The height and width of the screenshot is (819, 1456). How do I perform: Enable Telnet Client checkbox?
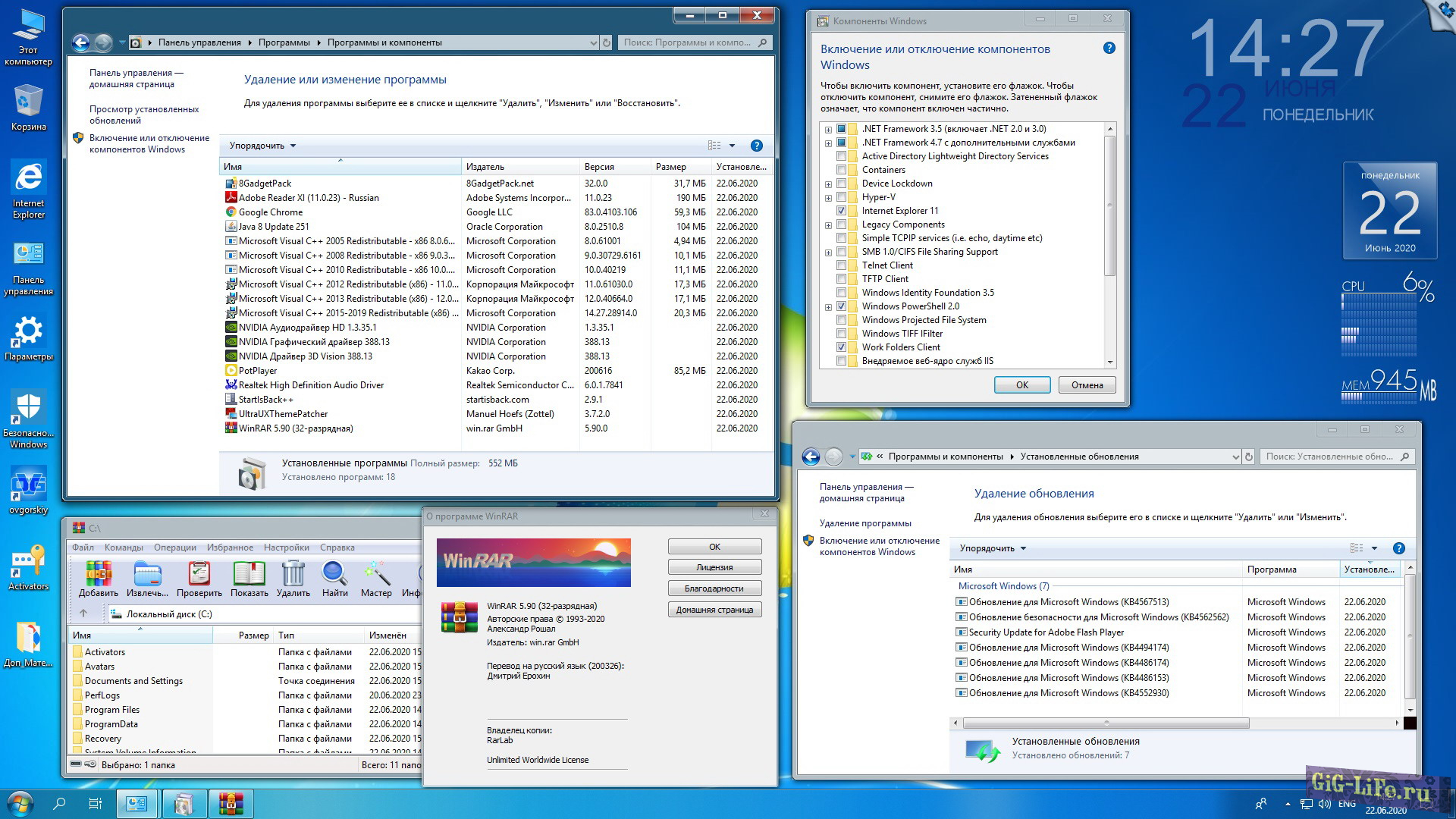click(x=841, y=265)
